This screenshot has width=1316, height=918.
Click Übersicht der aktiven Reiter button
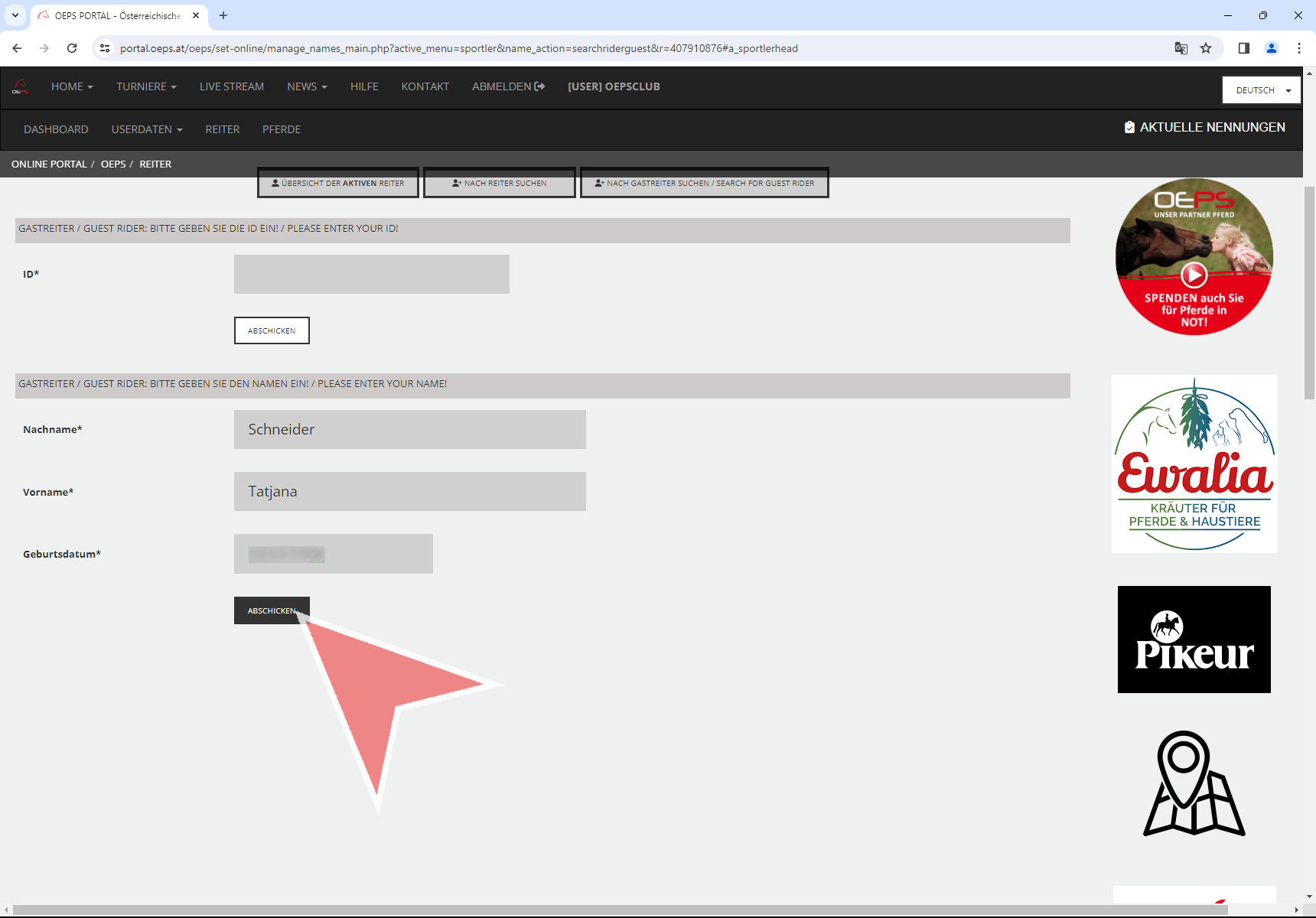337,183
